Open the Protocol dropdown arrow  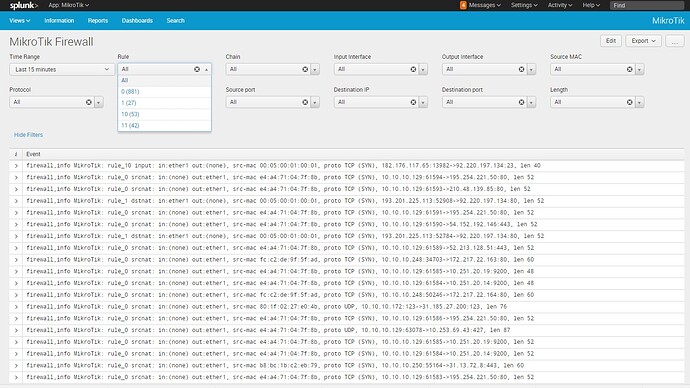pos(99,102)
